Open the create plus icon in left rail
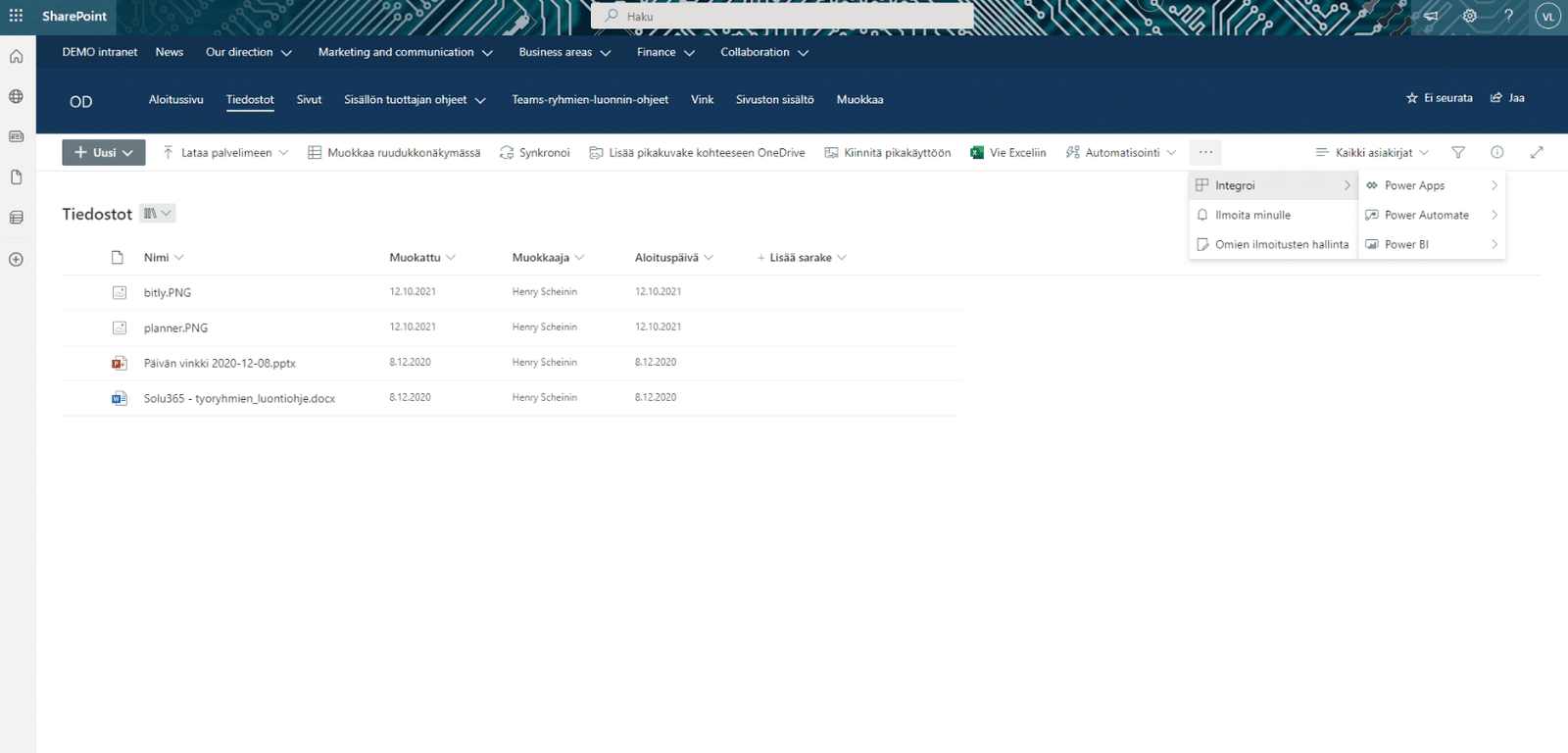 [16, 260]
